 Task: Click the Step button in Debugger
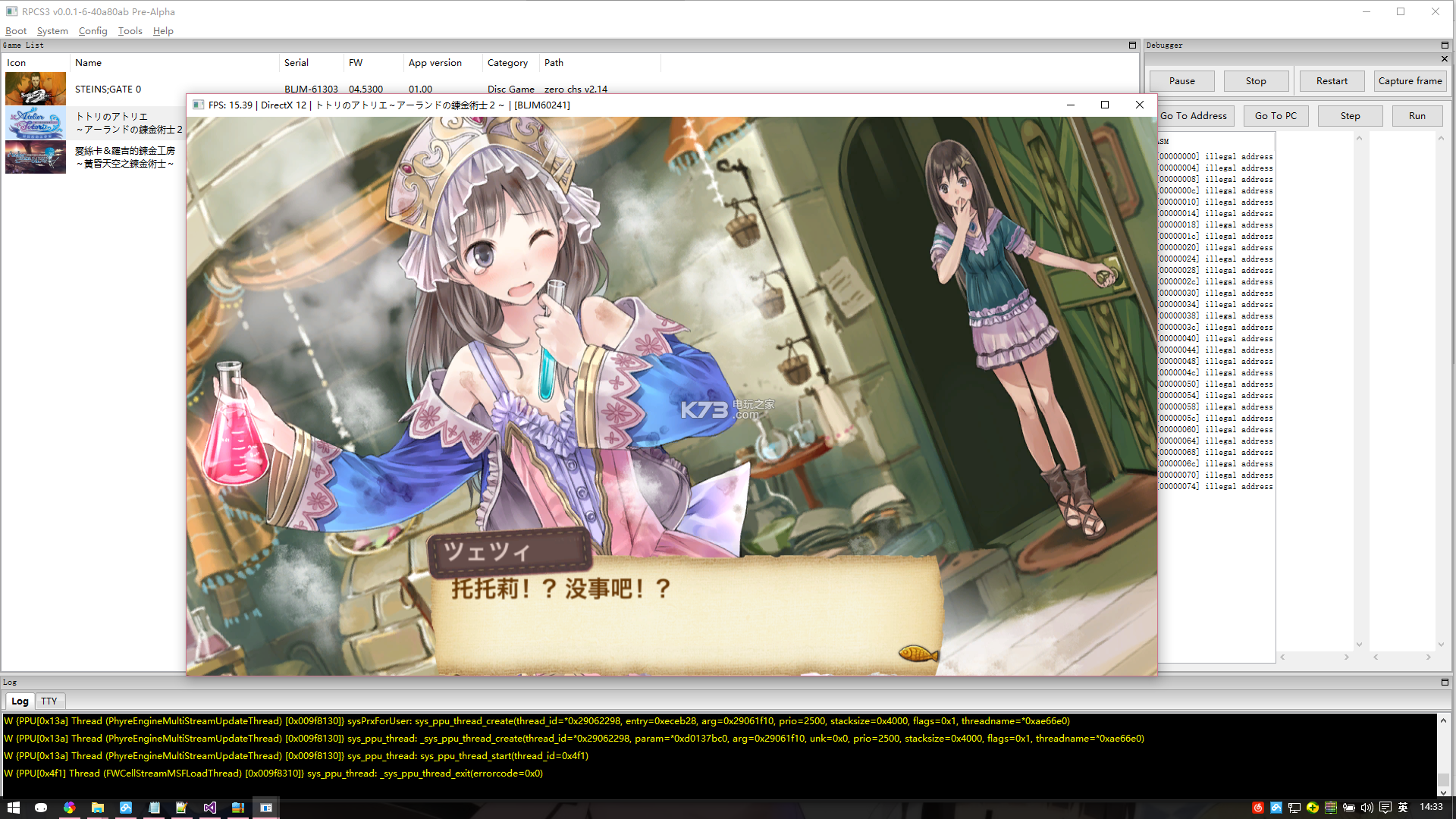pyautogui.click(x=1350, y=116)
